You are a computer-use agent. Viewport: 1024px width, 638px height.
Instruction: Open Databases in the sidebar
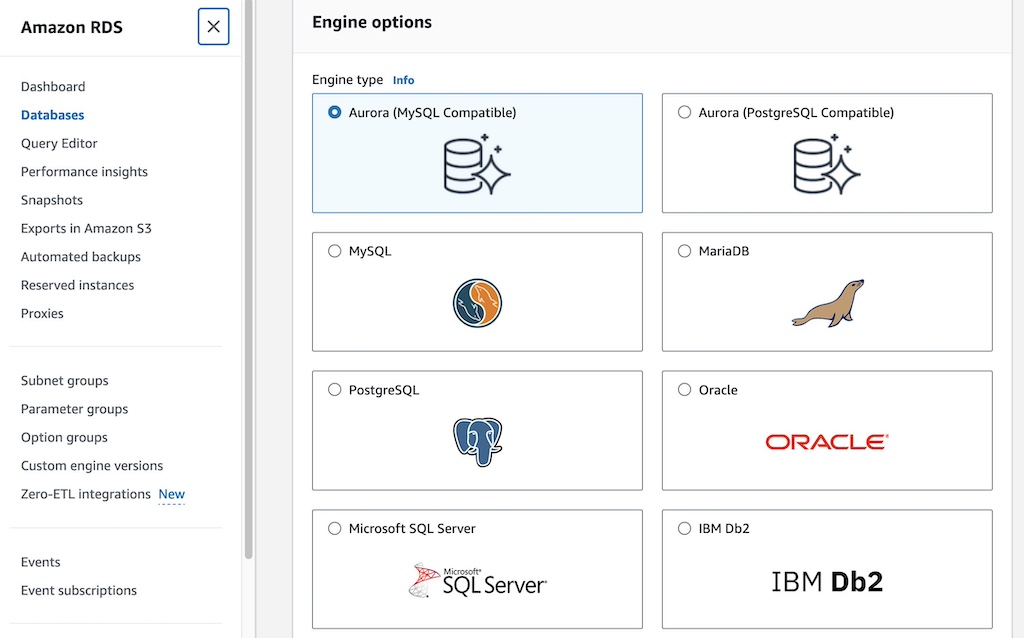(52, 115)
